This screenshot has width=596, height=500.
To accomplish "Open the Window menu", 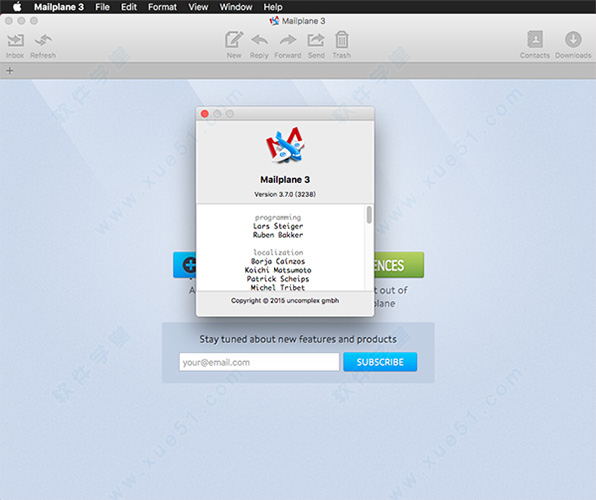I will [x=236, y=7].
